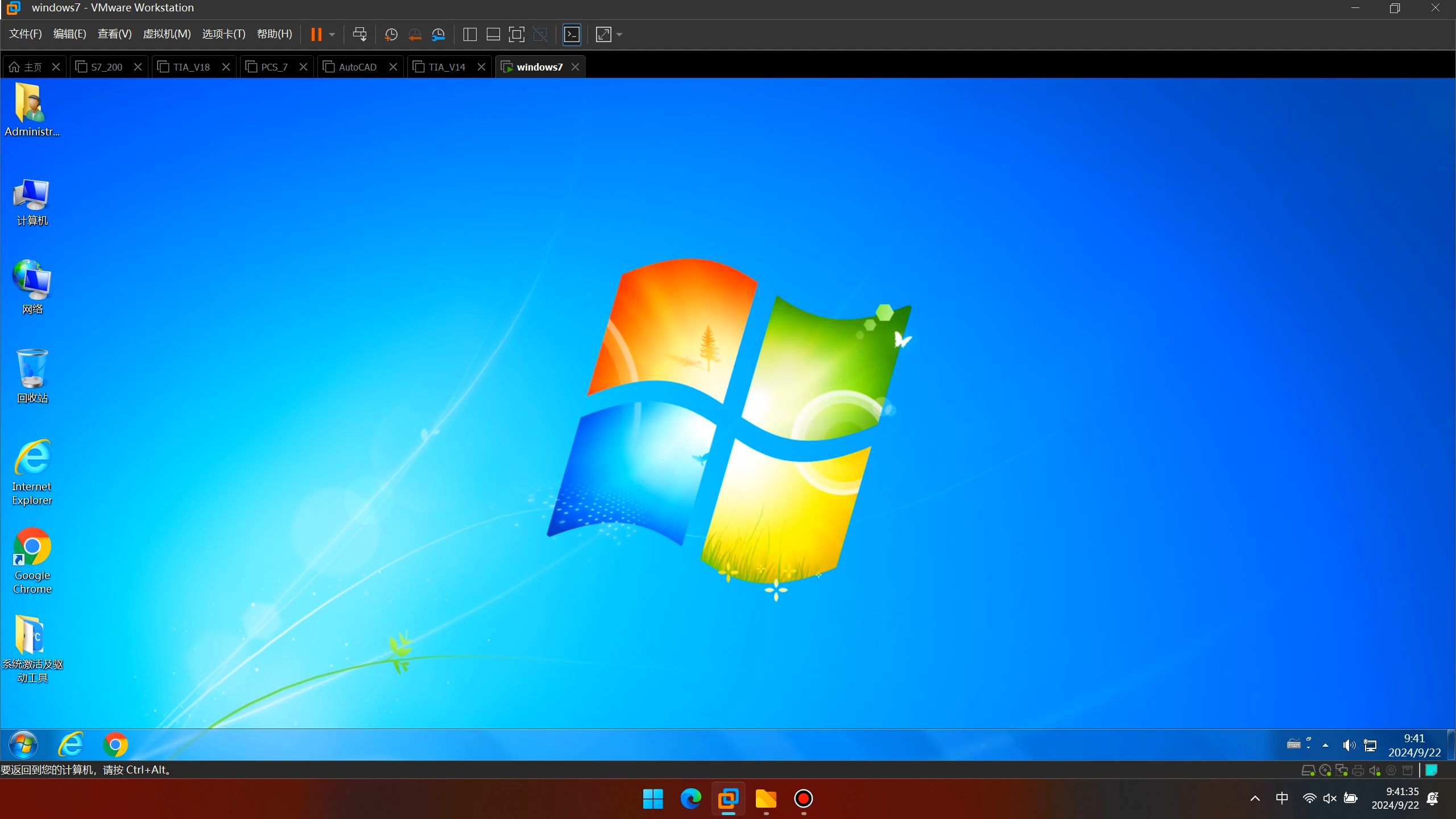Open the 选项卡(T) menu
This screenshot has height=819, width=1456.
224,34
